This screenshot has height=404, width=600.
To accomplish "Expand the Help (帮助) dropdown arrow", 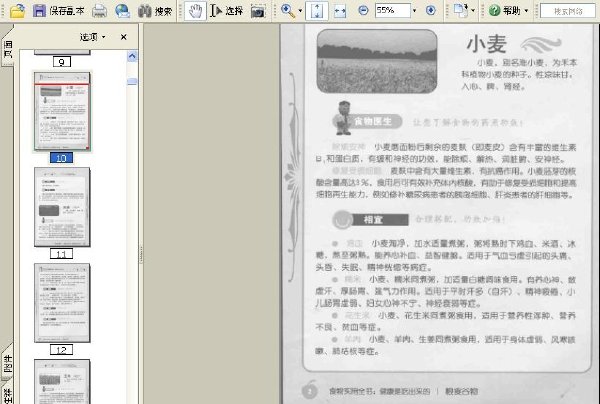I will [526, 11].
